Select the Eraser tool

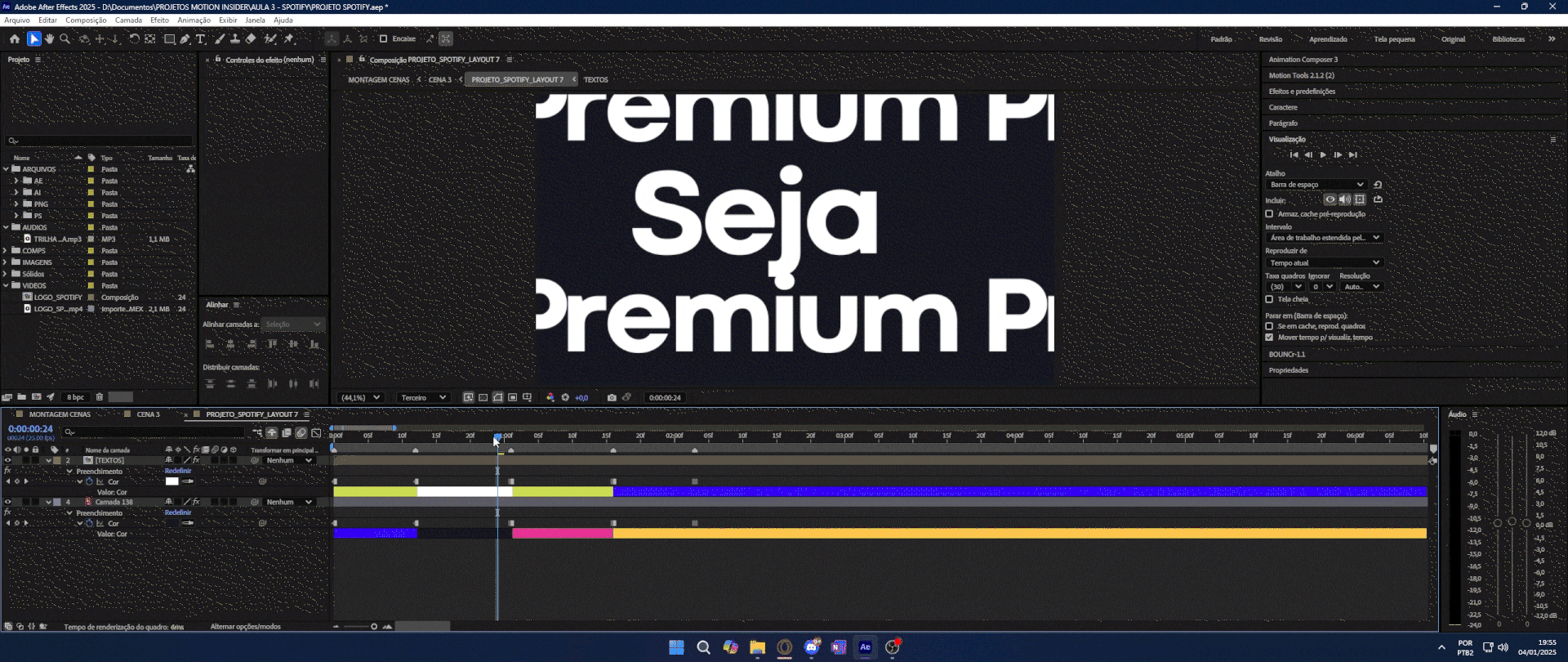[x=251, y=38]
